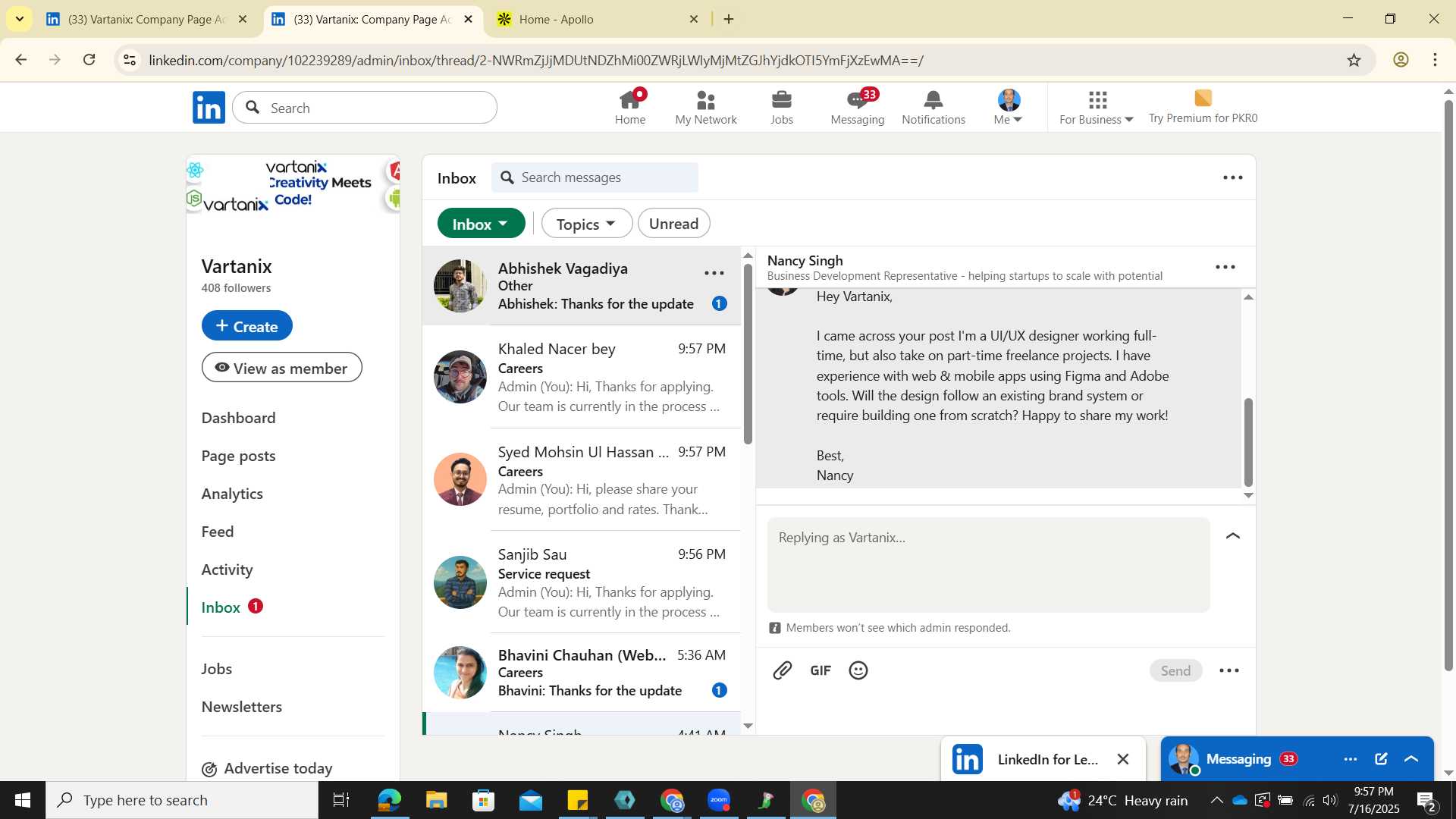Open Sanjib Sau conversation
The height and width of the screenshot is (819, 1456).
click(582, 582)
